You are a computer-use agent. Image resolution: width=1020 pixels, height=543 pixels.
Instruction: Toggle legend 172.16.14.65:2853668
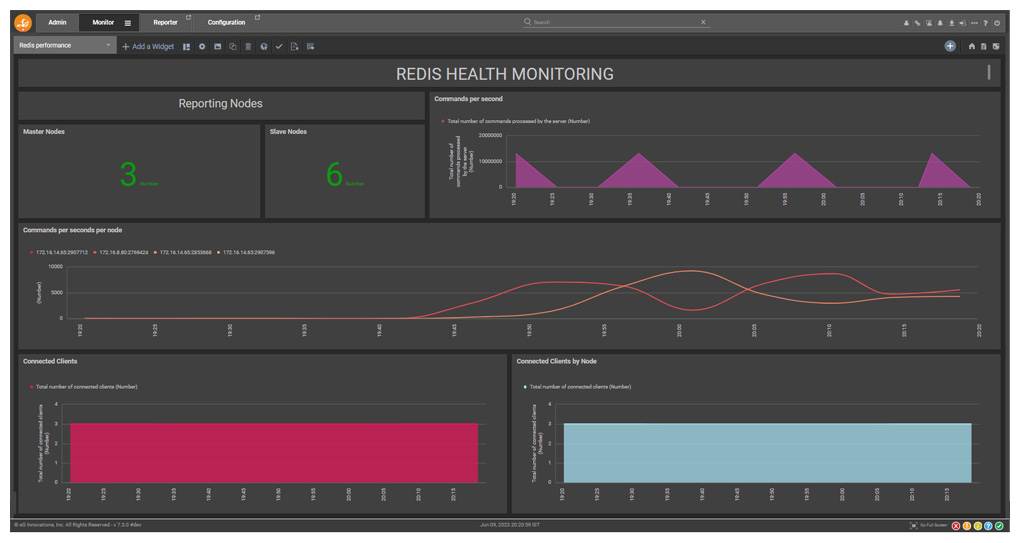click(x=183, y=252)
